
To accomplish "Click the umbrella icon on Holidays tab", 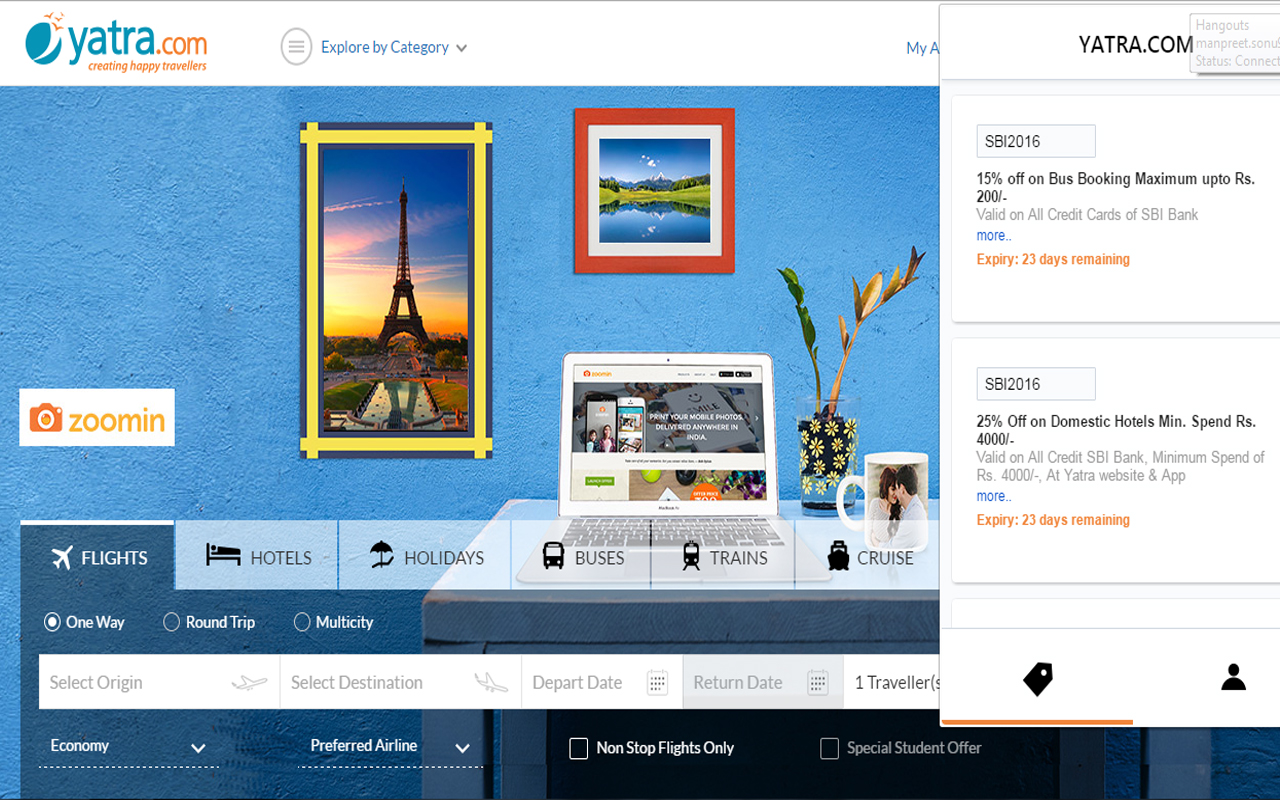I will coord(381,554).
